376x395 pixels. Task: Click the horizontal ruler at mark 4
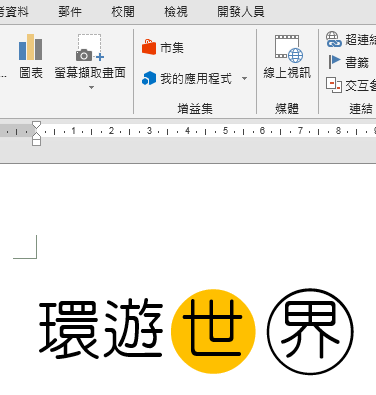coord(188,131)
